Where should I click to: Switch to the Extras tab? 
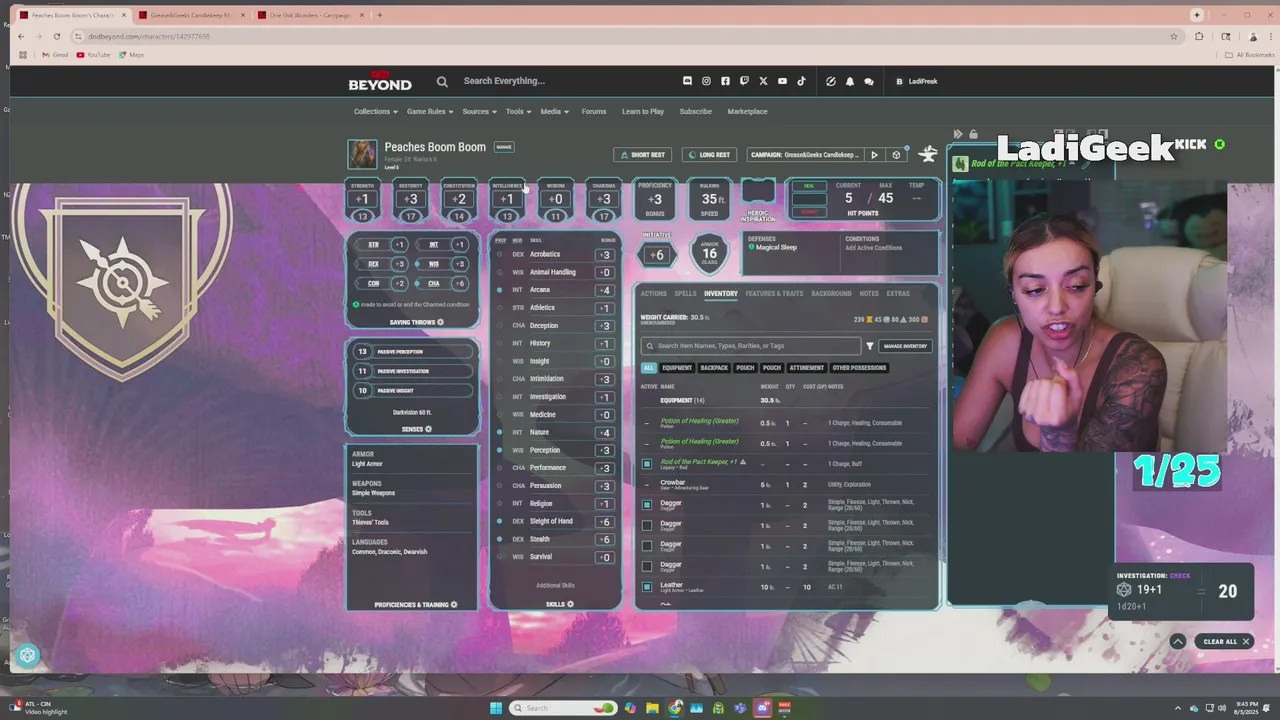tap(898, 294)
